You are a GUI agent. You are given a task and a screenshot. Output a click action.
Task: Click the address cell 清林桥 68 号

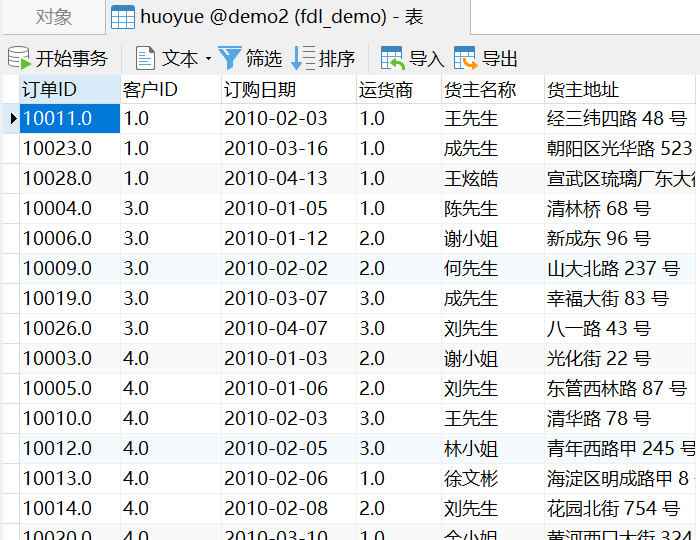620,208
